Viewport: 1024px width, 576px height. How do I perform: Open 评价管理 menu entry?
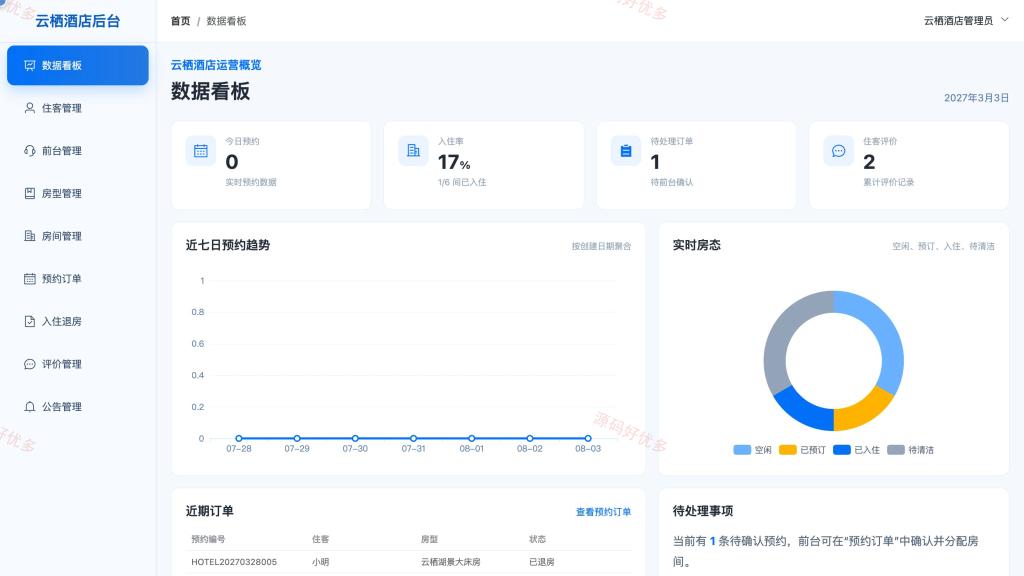coord(78,364)
